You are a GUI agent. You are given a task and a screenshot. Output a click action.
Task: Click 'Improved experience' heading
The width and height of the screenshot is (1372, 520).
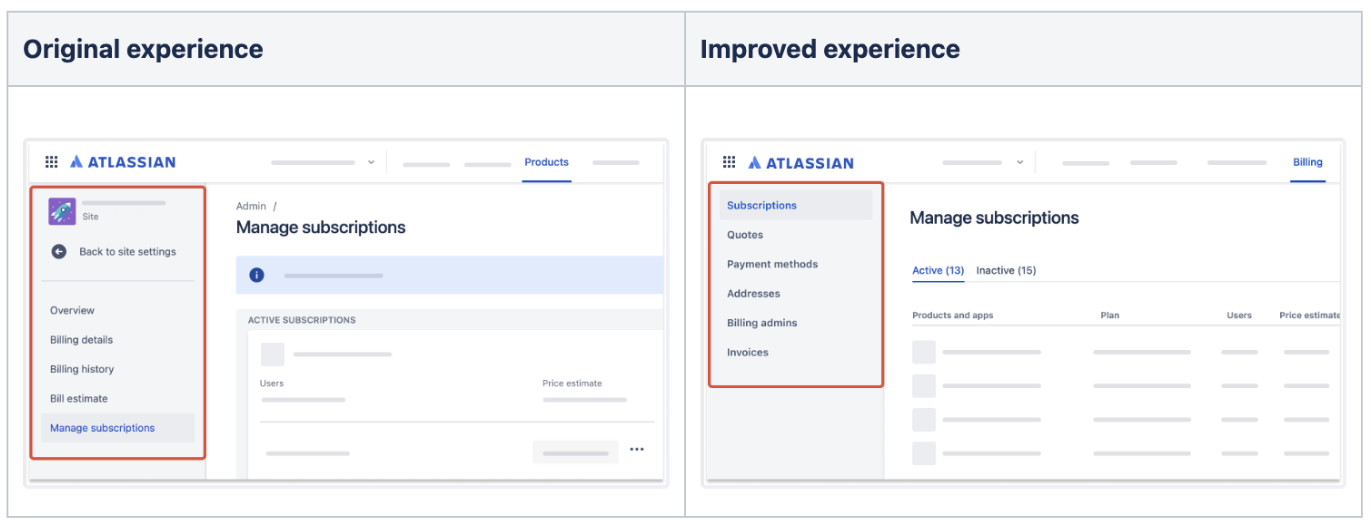[x=830, y=49]
